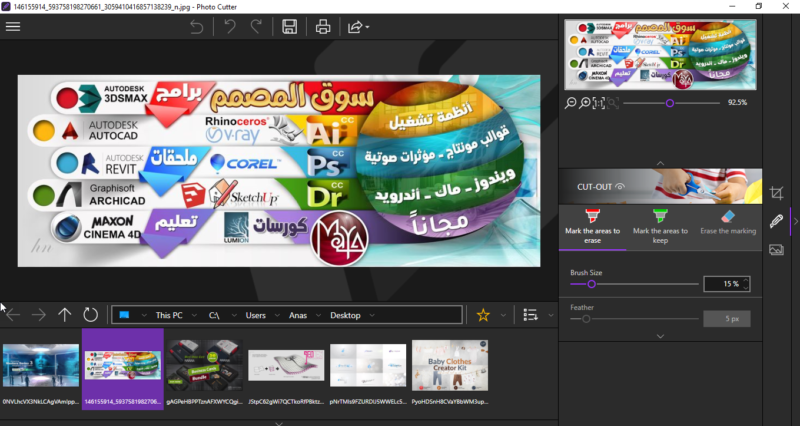Refresh the file browser folder
Image resolution: width=800 pixels, height=426 pixels.
click(x=90, y=315)
